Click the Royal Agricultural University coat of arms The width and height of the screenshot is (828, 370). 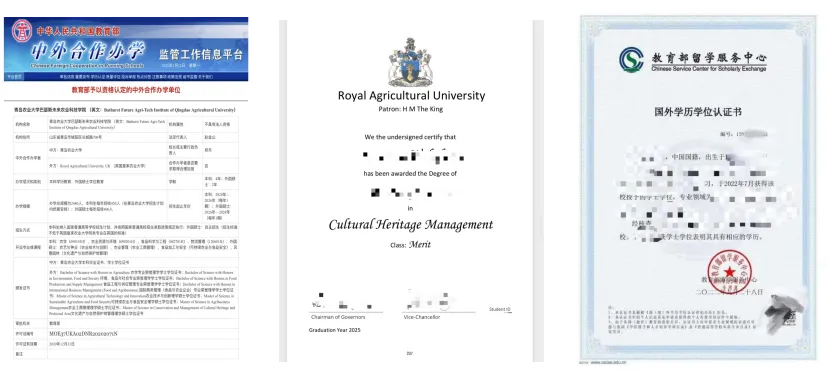(x=410, y=62)
